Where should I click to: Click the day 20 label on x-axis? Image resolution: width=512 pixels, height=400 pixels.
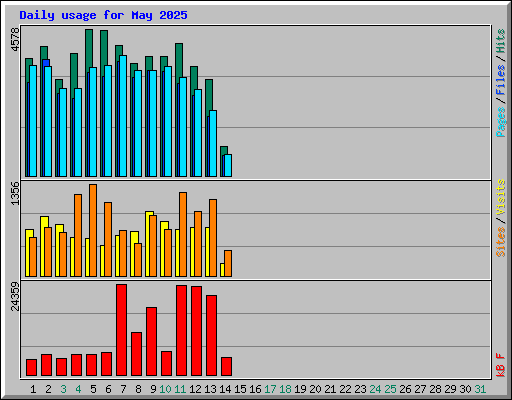pyautogui.click(x=315, y=389)
